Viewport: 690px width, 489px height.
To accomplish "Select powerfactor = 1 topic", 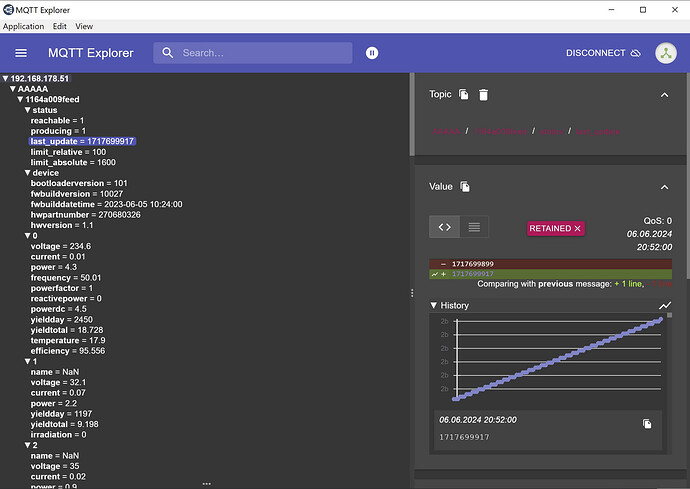I will tap(62, 288).
